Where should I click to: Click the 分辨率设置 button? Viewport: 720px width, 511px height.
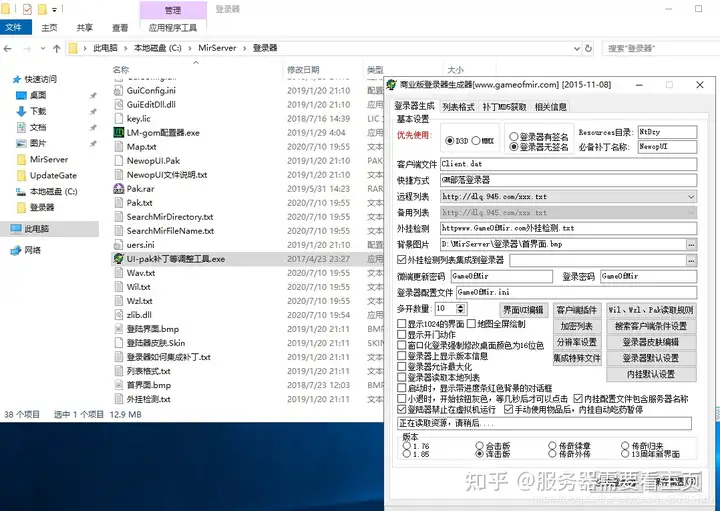576,342
